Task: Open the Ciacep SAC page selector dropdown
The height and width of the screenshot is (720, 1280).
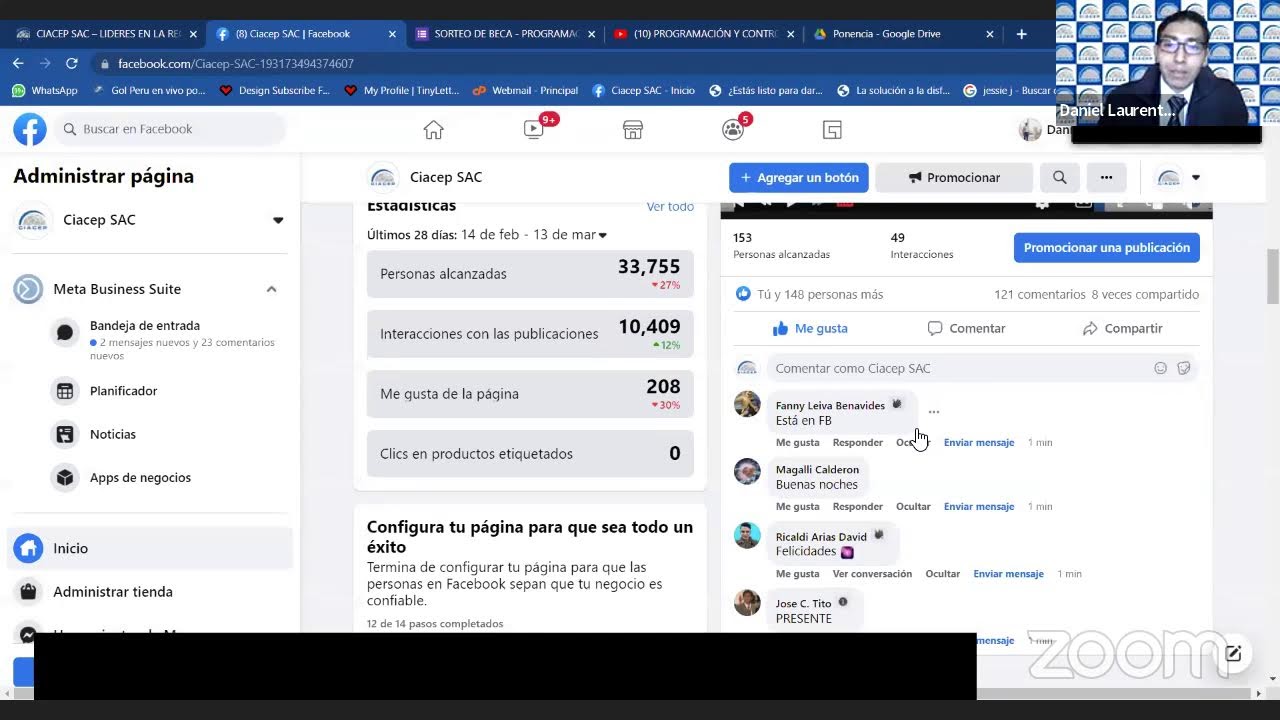Action: pyautogui.click(x=278, y=220)
